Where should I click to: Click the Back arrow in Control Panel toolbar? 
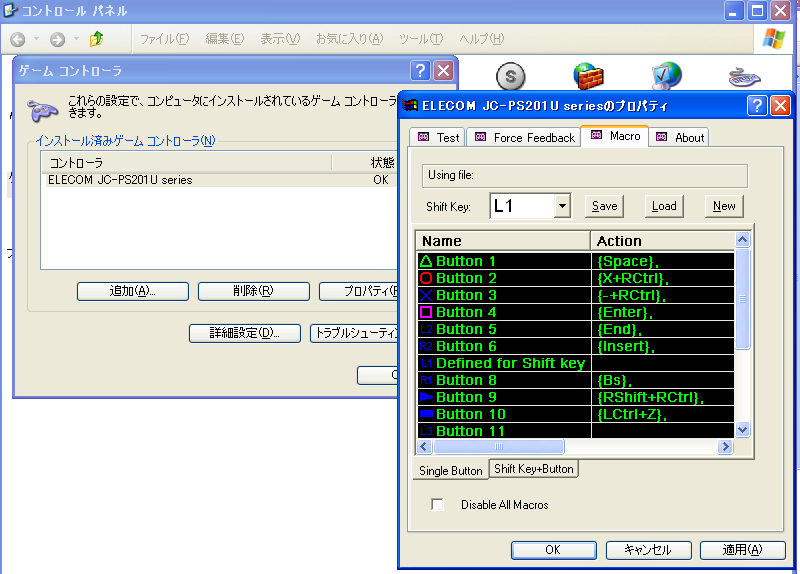pos(18,39)
